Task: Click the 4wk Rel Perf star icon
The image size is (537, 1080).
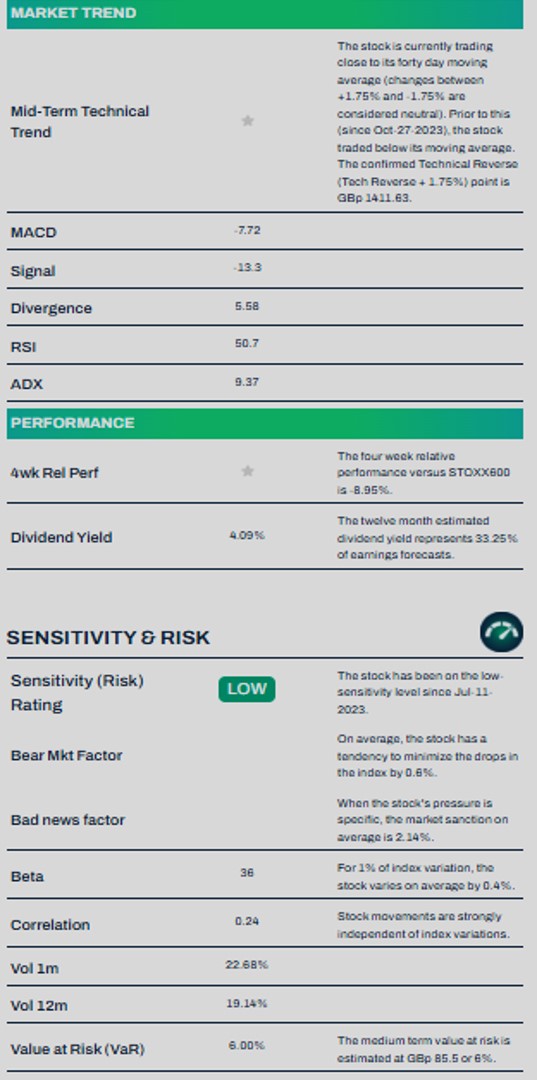Action: [247, 471]
